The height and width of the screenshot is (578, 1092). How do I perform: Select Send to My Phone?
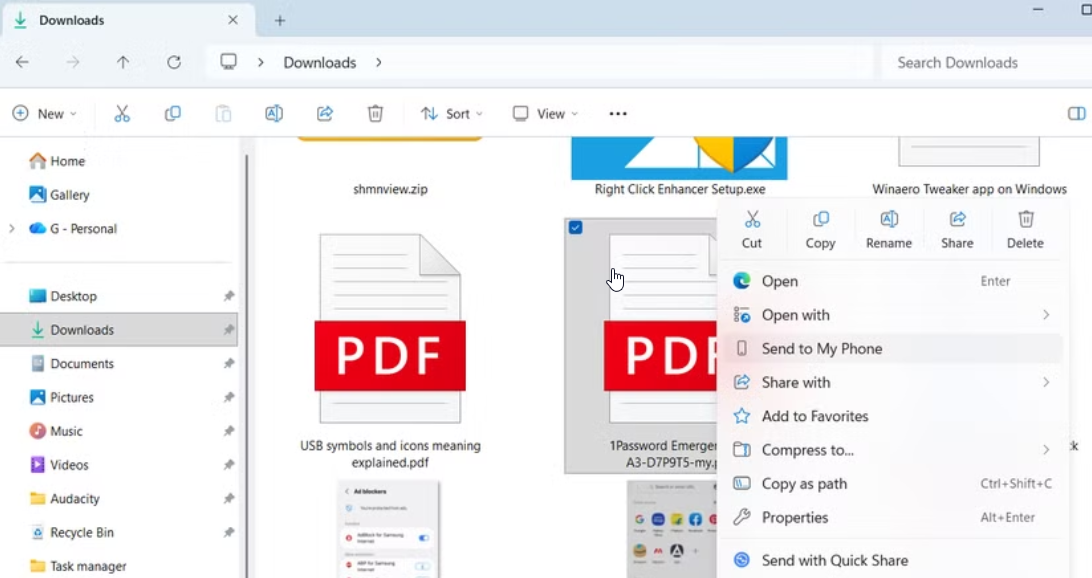[x=821, y=349]
